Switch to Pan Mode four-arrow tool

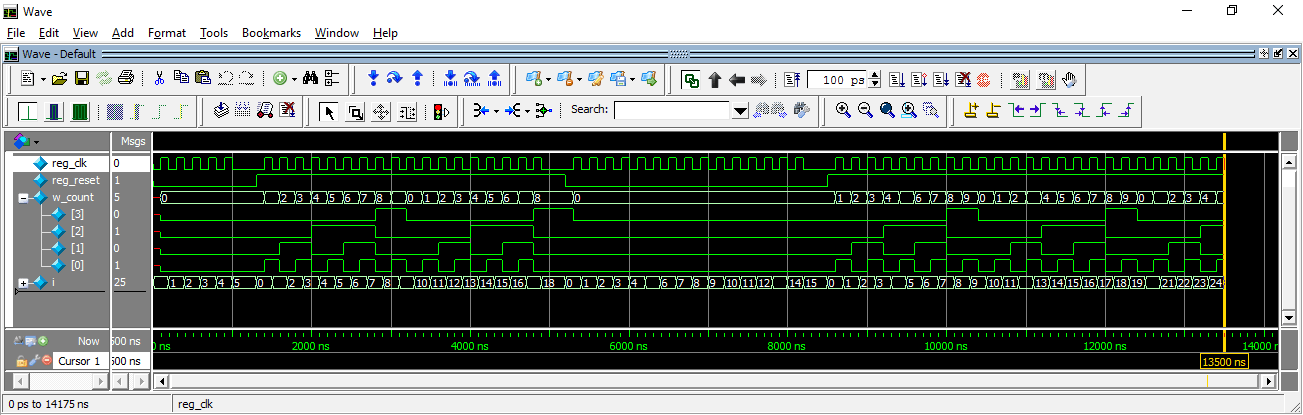coord(381,112)
